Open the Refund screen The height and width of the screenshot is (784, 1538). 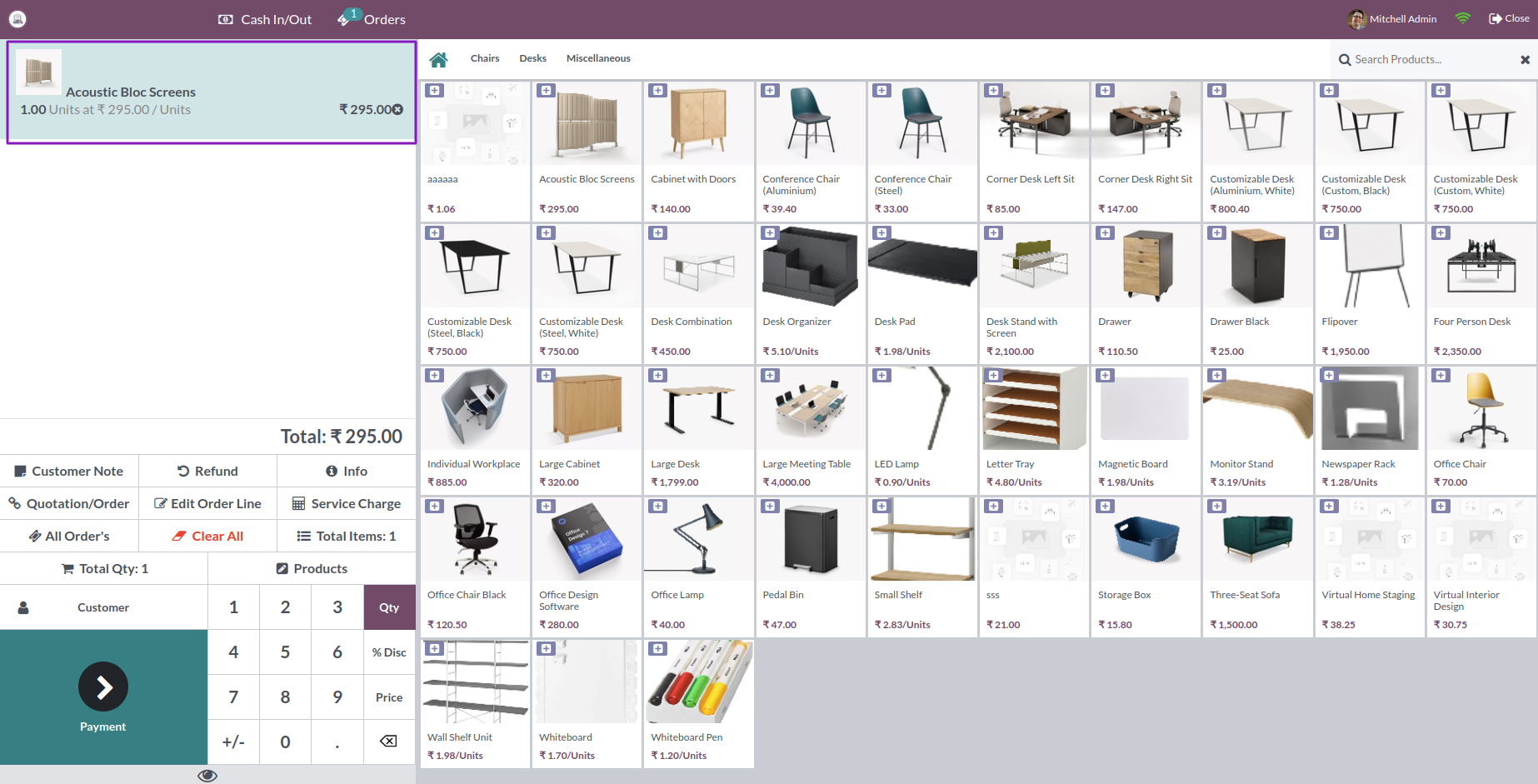point(207,471)
